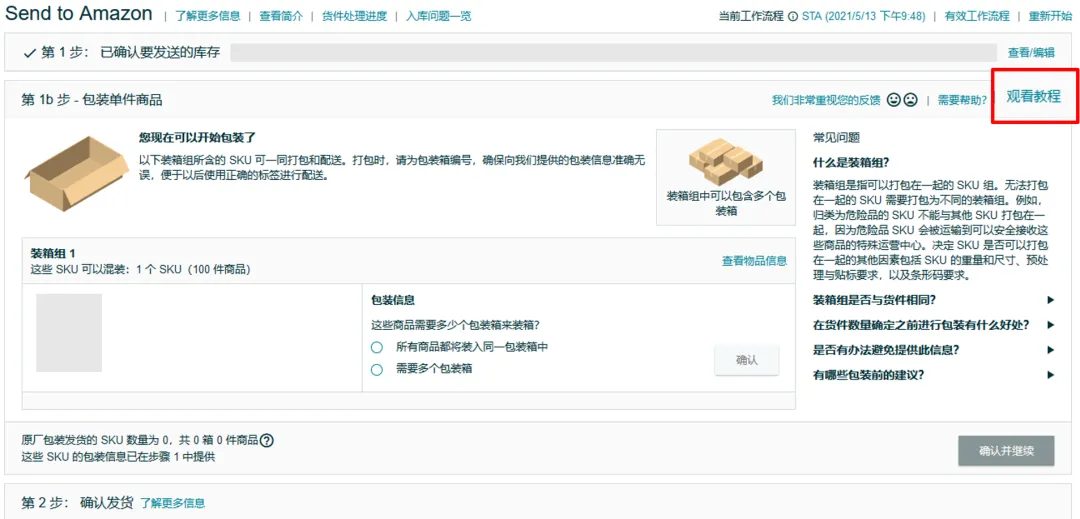Viewport: 1080px width, 519px height.
Task: Click the sad face feedback icon
Action: click(911, 100)
